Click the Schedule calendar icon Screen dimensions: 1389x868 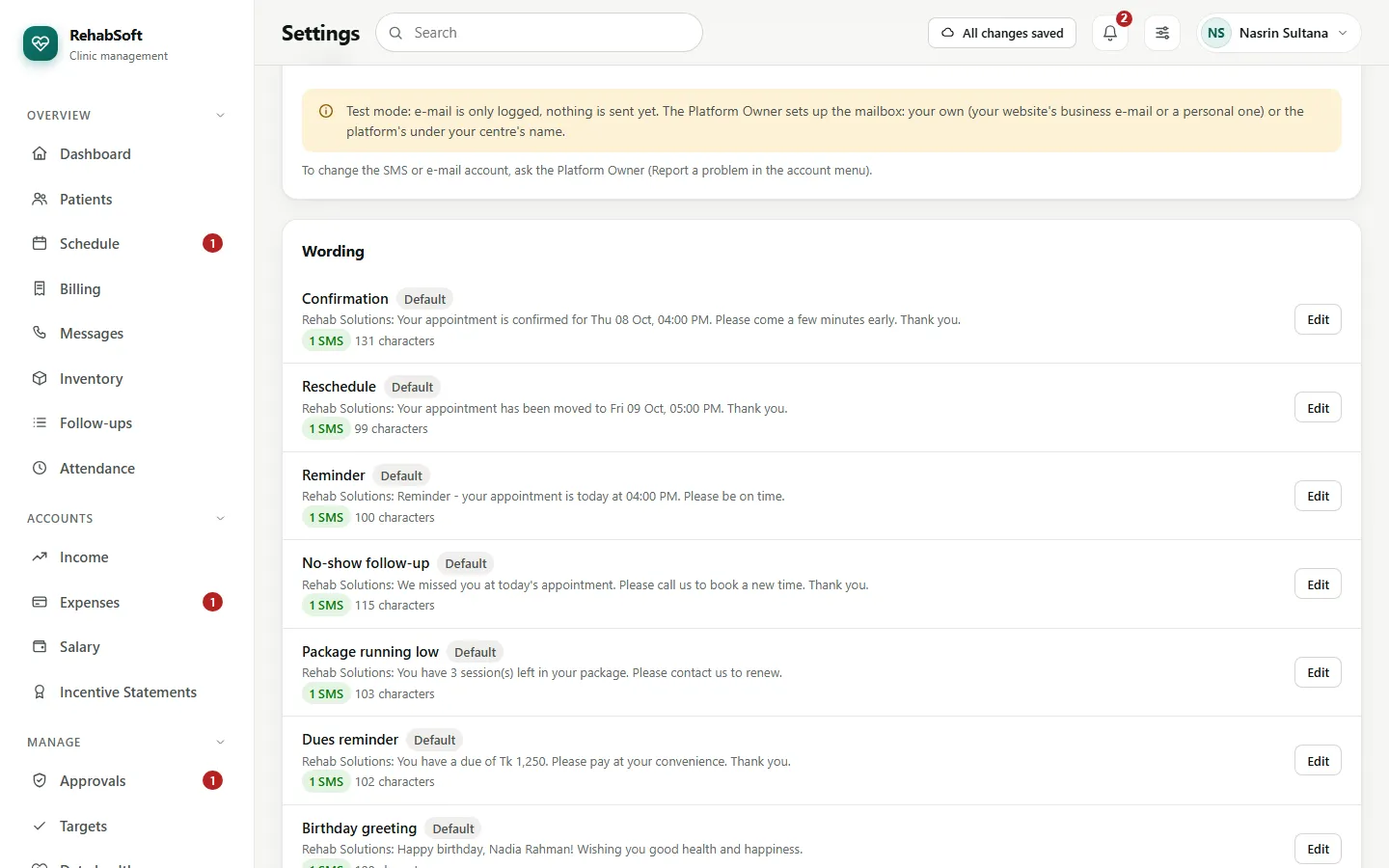point(40,243)
